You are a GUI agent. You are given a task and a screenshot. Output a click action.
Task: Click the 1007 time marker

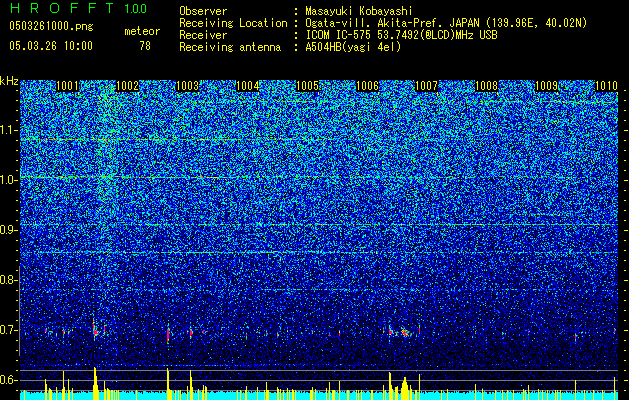426,86
